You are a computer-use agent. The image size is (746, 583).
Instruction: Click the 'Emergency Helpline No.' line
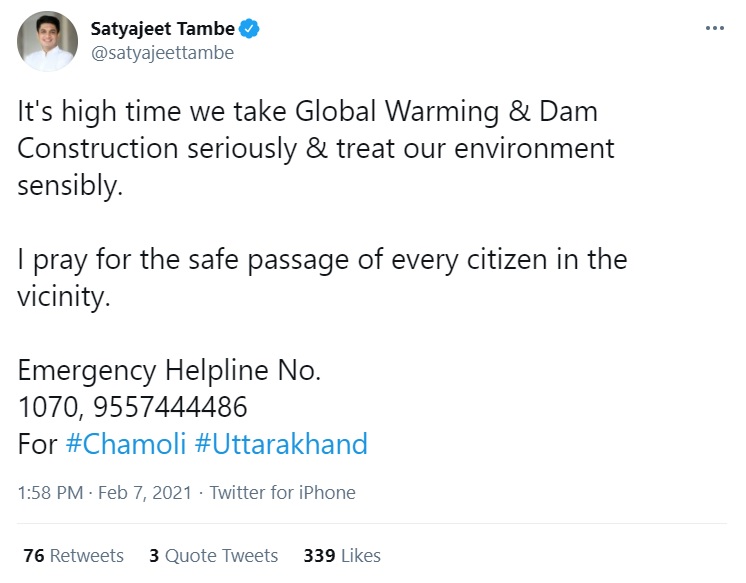(x=169, y=371)
